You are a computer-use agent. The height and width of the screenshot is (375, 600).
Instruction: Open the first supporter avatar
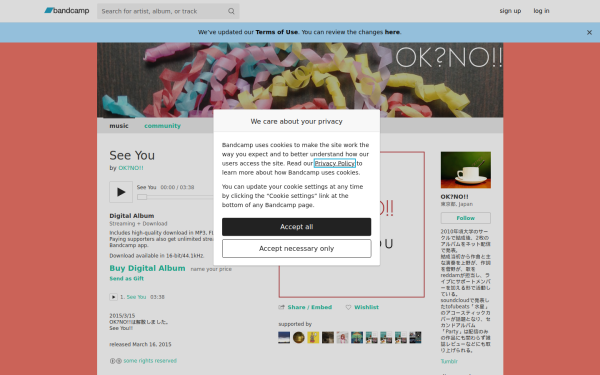[284, 338]
